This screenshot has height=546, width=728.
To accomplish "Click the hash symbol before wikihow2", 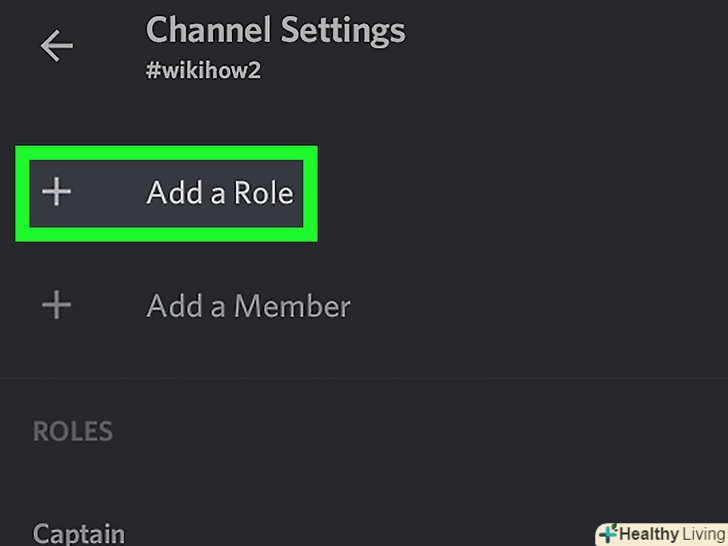I will pyautogui.click(x=153, y=72).
